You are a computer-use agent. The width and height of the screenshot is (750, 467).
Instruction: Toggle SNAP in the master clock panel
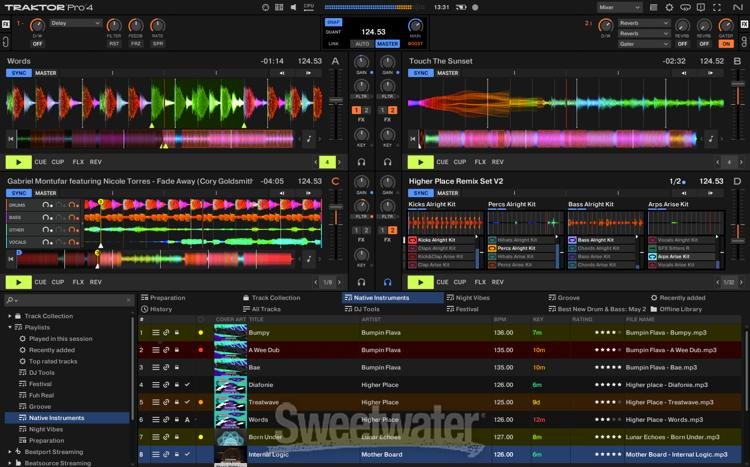[333, 22]
